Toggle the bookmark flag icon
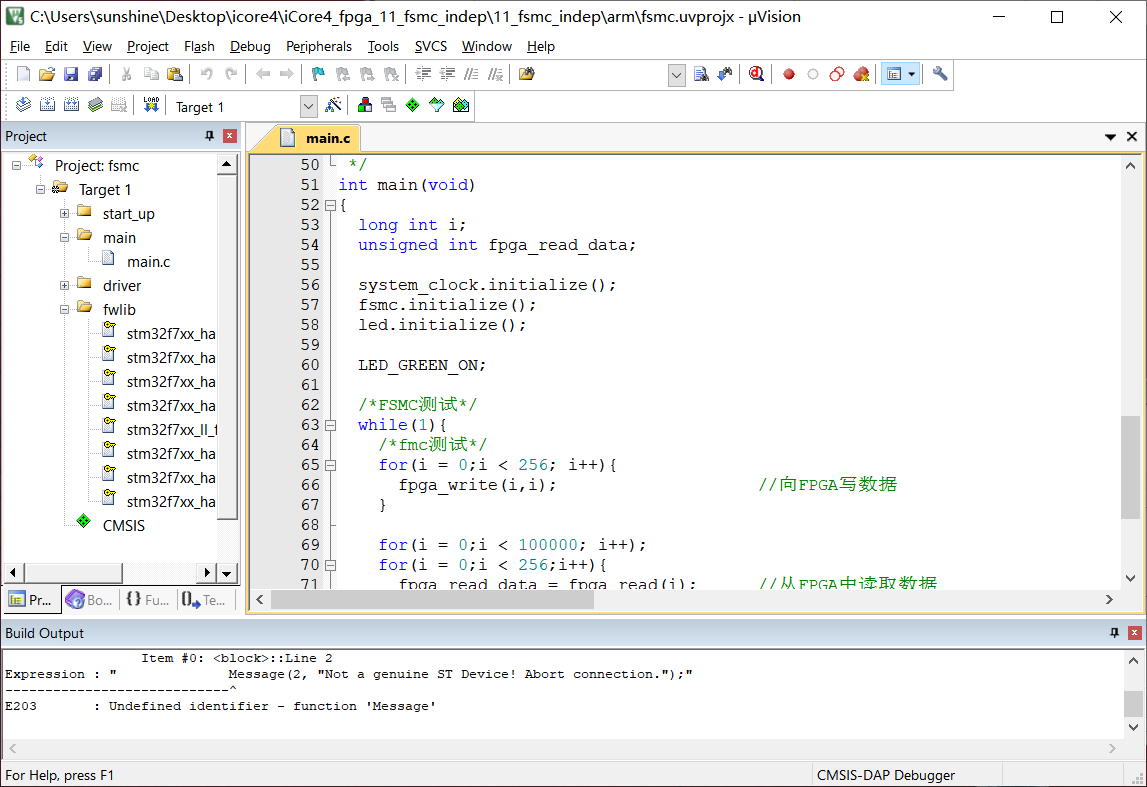The width and height of the screenshot is (1147, 787). click(x=318, y=74)
